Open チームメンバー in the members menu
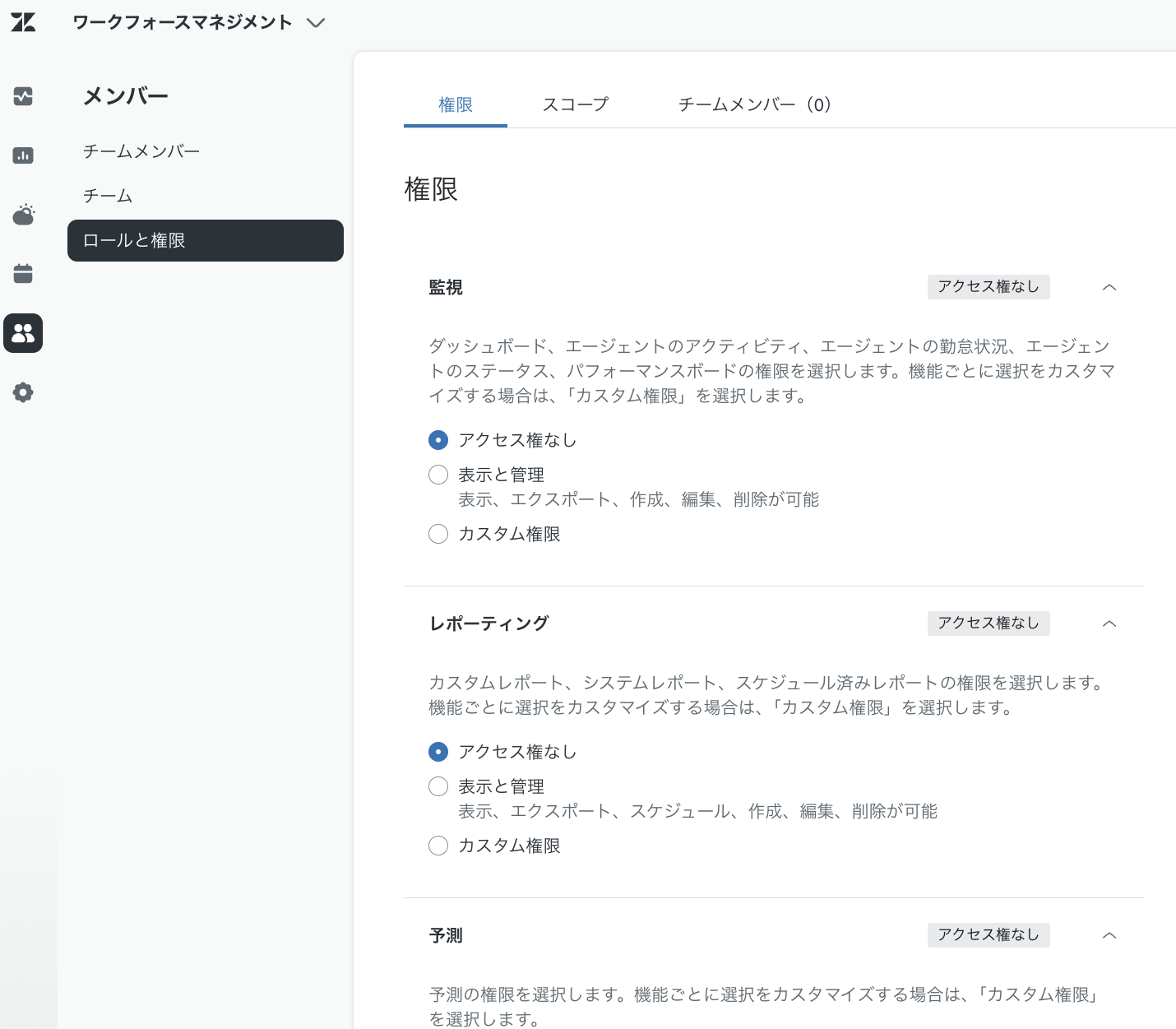The image size is (1176, 1029). click(141, 151)
